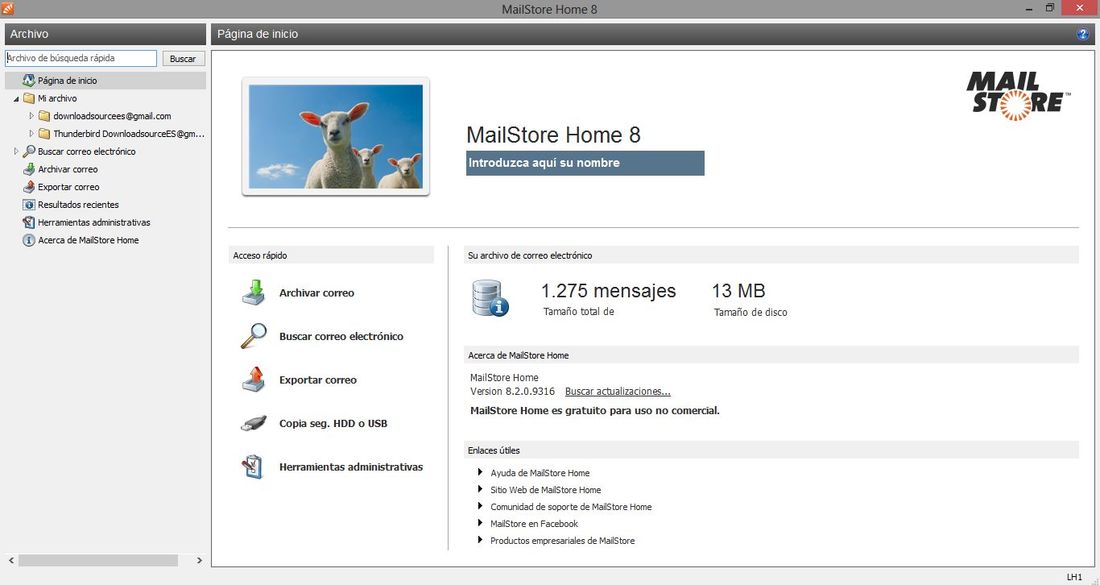Click the Buscar actualizaciones link
Viewport: 1100px width, 585px height.
pos(617,391)
